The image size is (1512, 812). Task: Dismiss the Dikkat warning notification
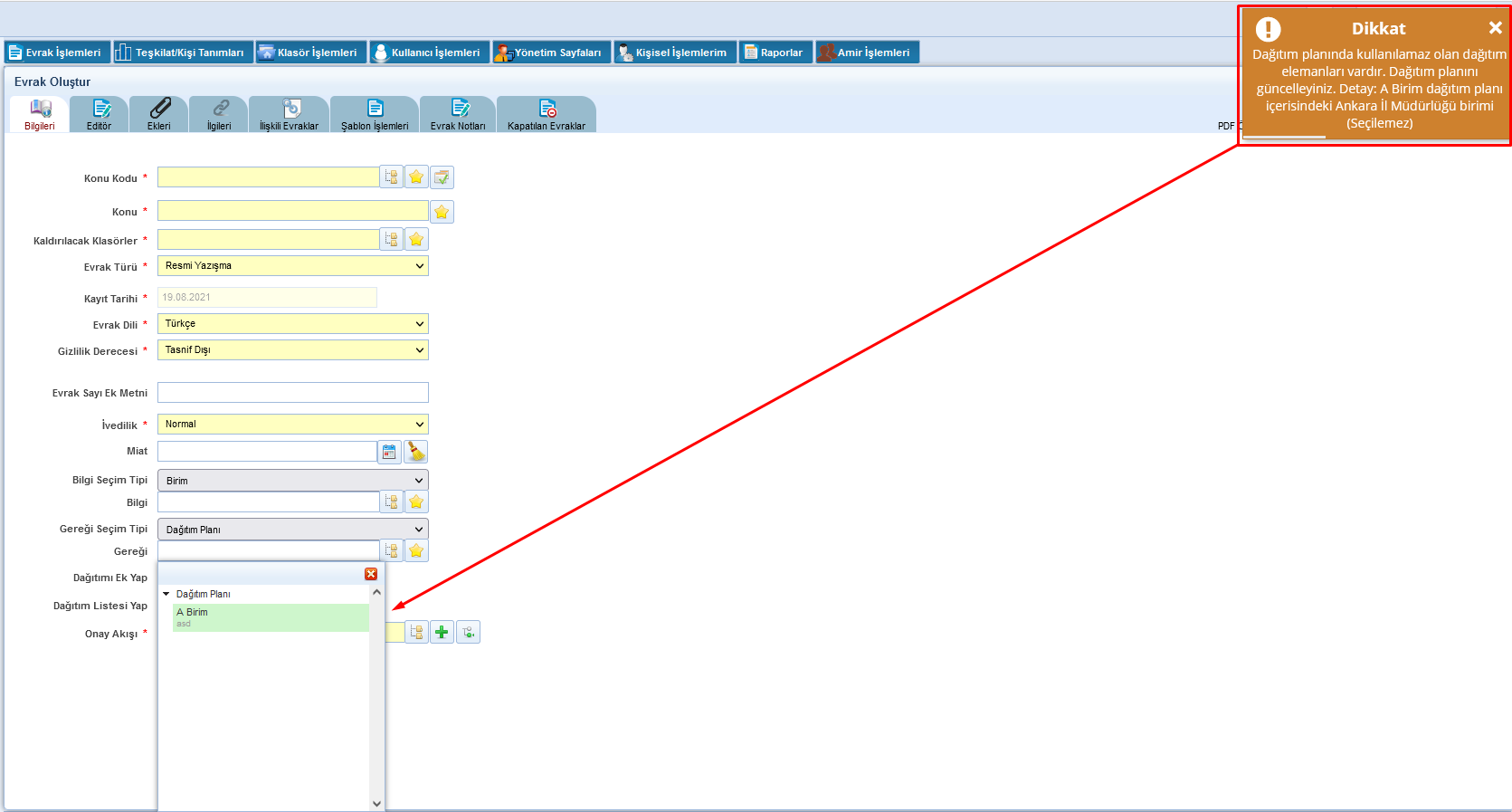pyautogui.click(x=1495, y=28)
